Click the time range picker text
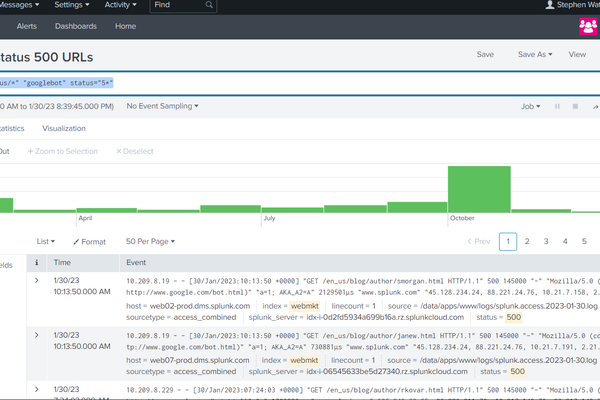Screen dimensions: 600x400 (57, 106)
